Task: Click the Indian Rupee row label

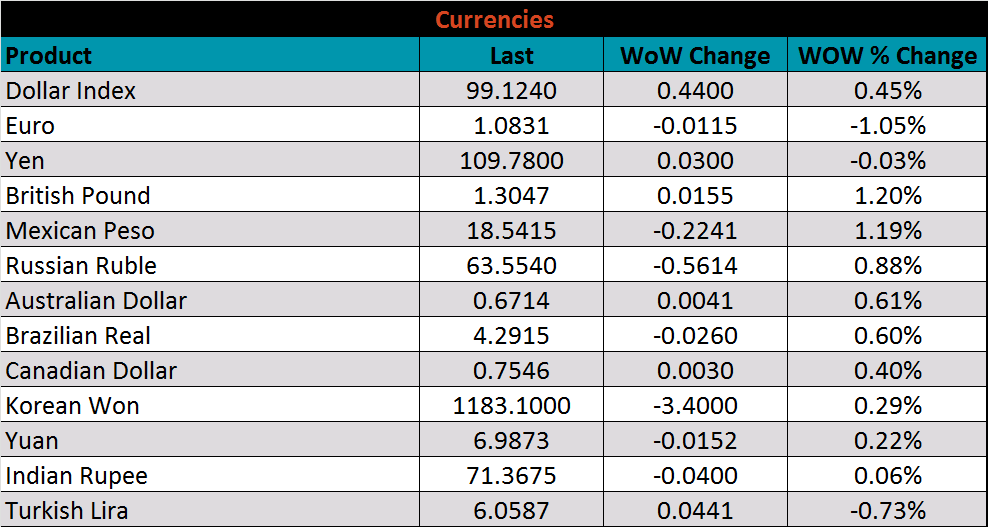Action: click(77, 476)
